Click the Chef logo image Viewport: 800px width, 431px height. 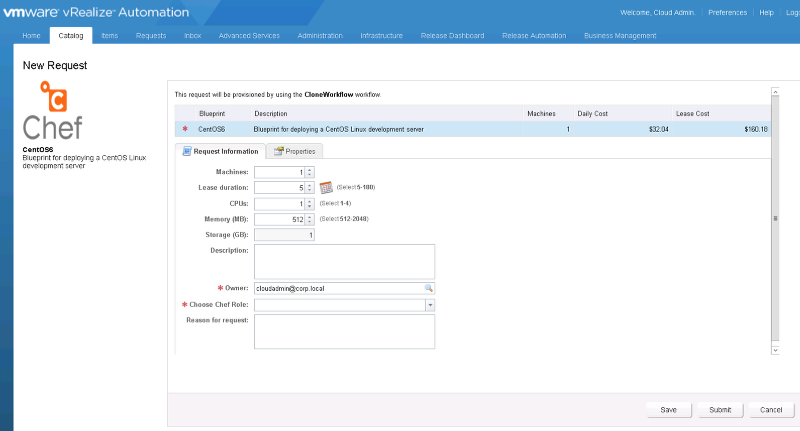(x=53, y=111)
